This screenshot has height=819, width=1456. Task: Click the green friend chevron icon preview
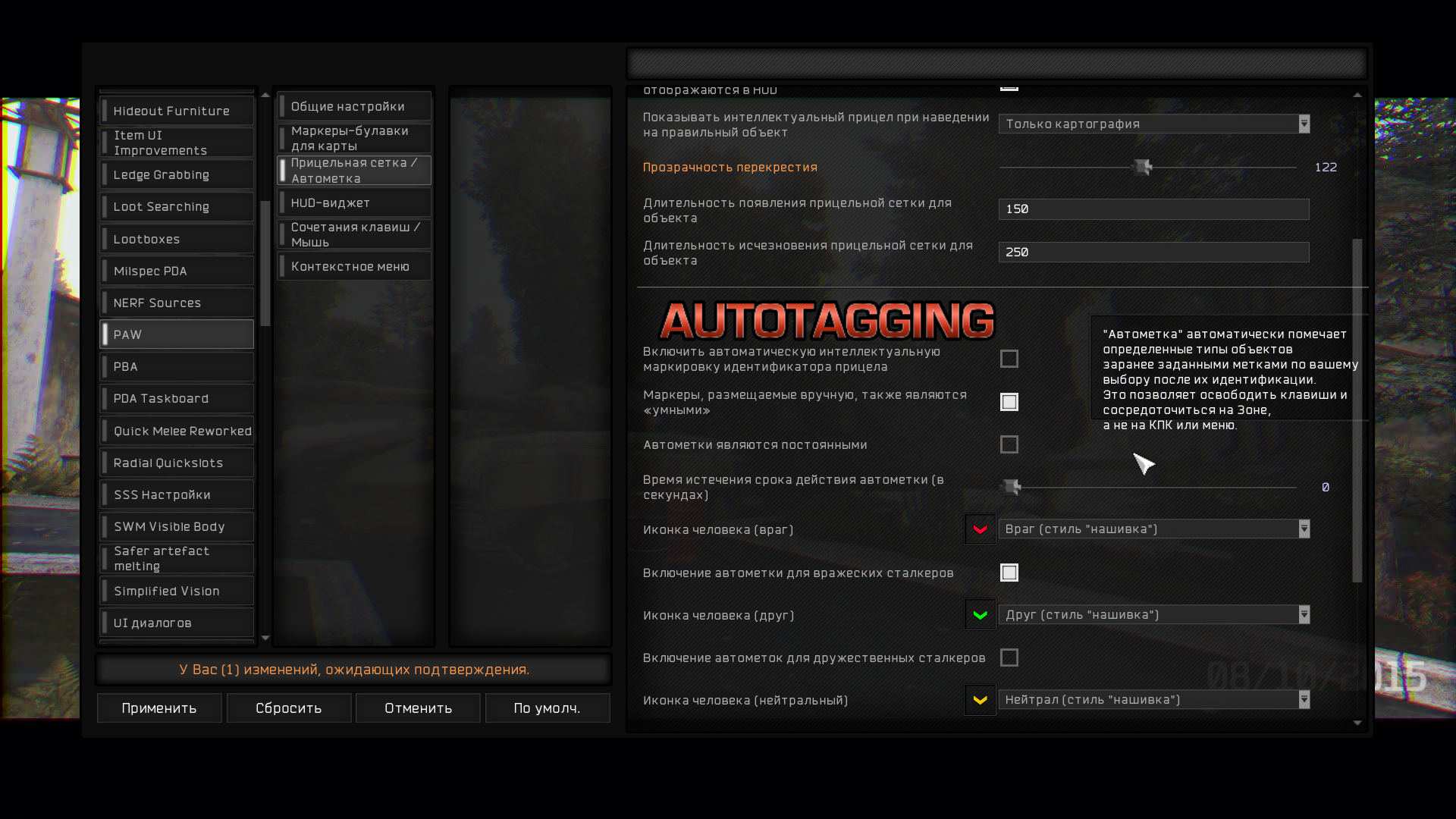(x=980, y=615)
